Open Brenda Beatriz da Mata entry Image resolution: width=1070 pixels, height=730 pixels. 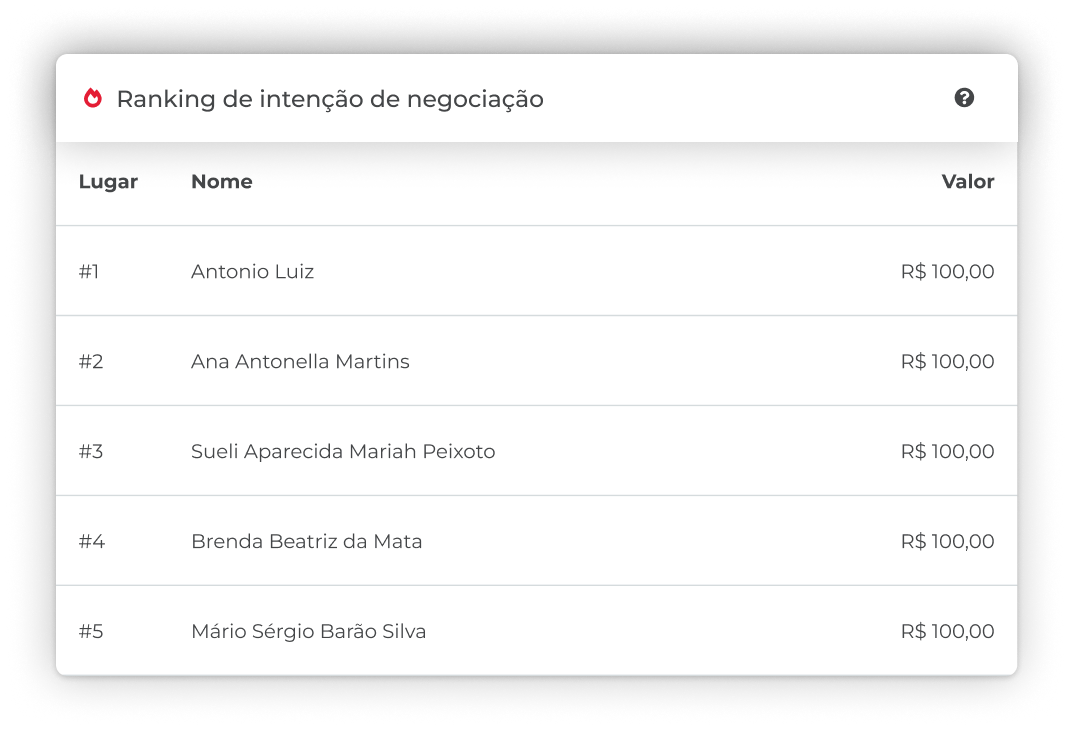pyautogui.click(x=306, y=542)
